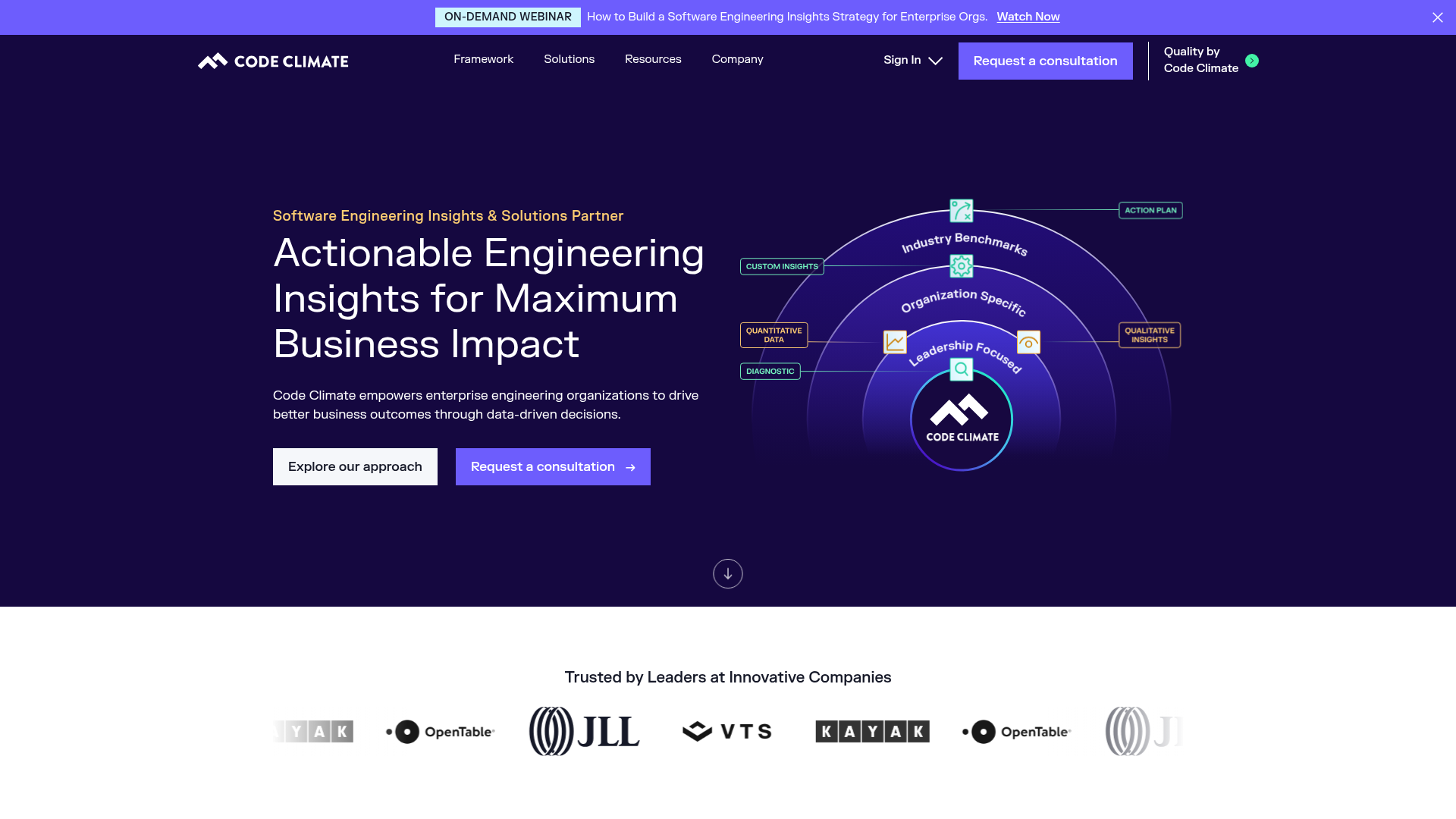The width and height of the screenshot is (1456, 819).
Task: Click the Code Climate logo in the navbar
Action: point(272,61)
